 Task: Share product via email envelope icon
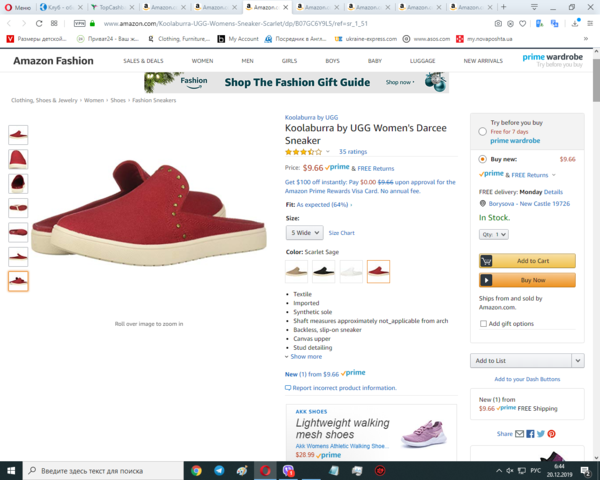coord(519,434)
